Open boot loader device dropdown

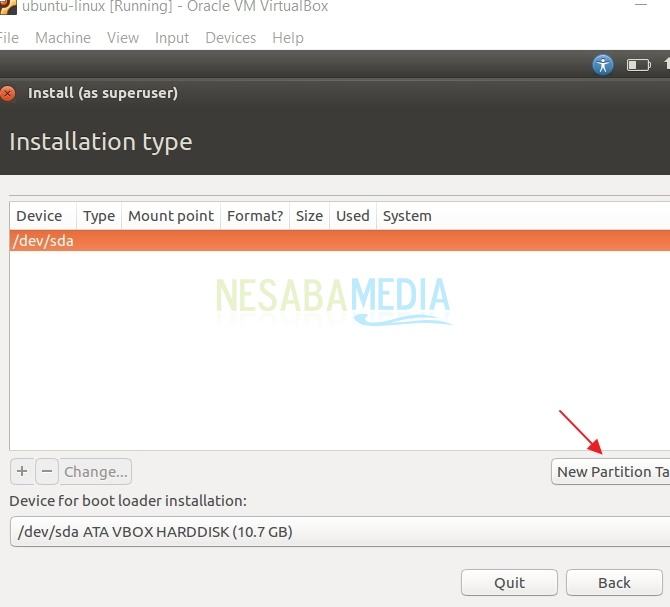click(x=340, y=531)
